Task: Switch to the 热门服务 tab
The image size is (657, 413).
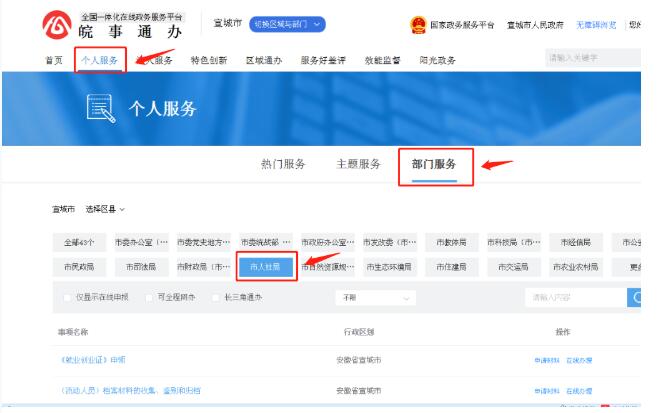Action: tap(283, 164)
